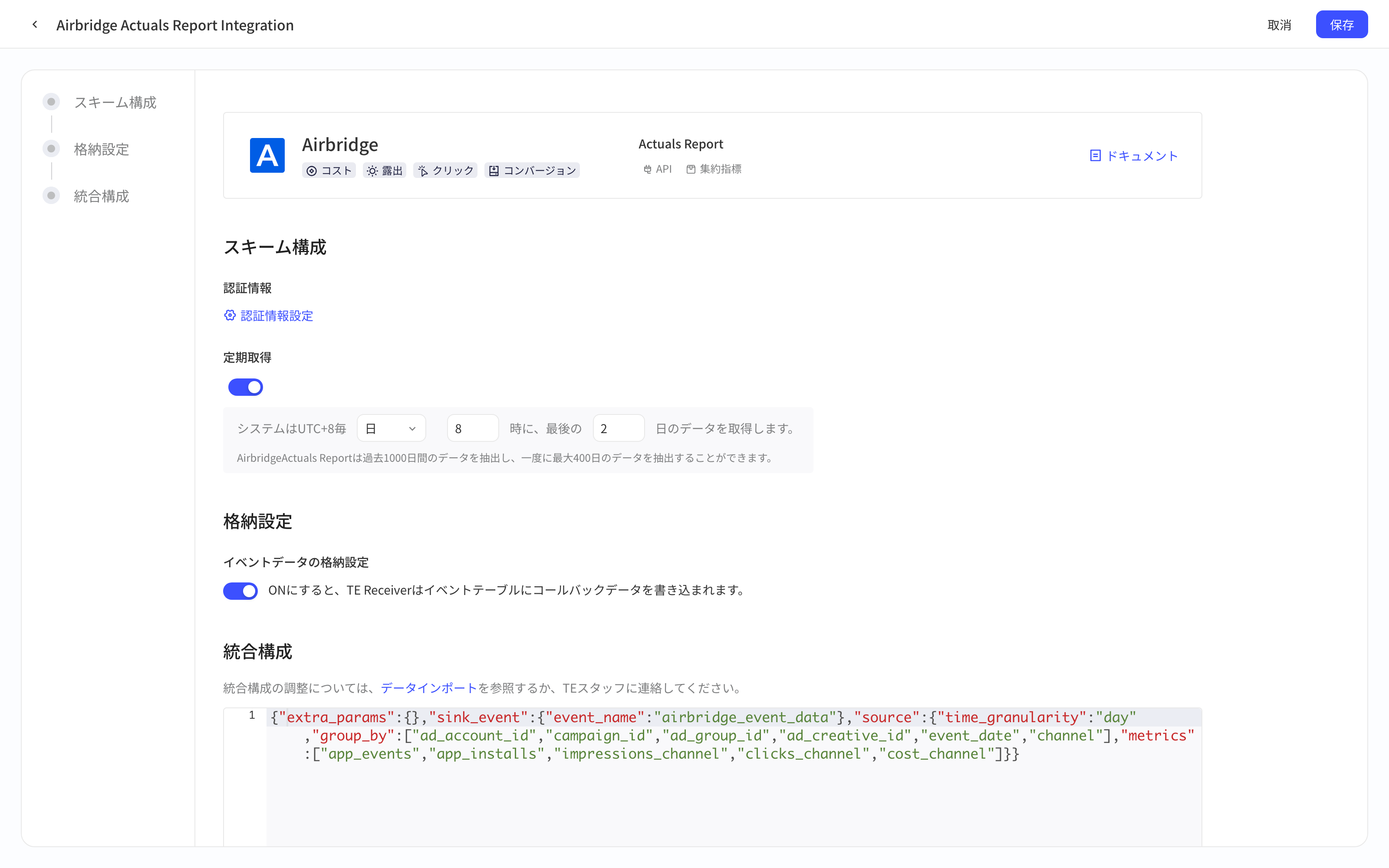Toggle the event data storage switch

pyautogui.click(x=240, y=591)
